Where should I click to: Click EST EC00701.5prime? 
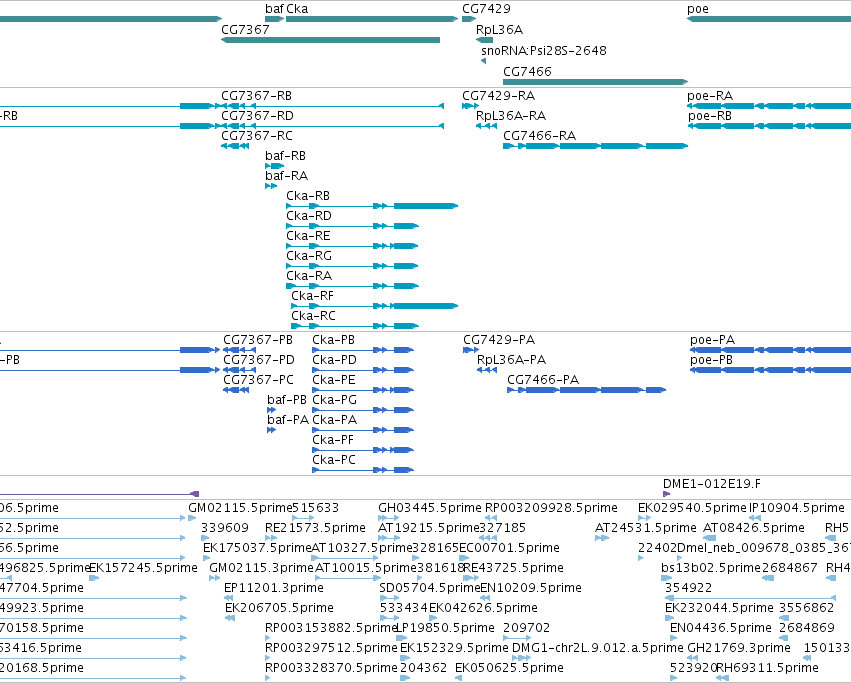coord(464,558)
